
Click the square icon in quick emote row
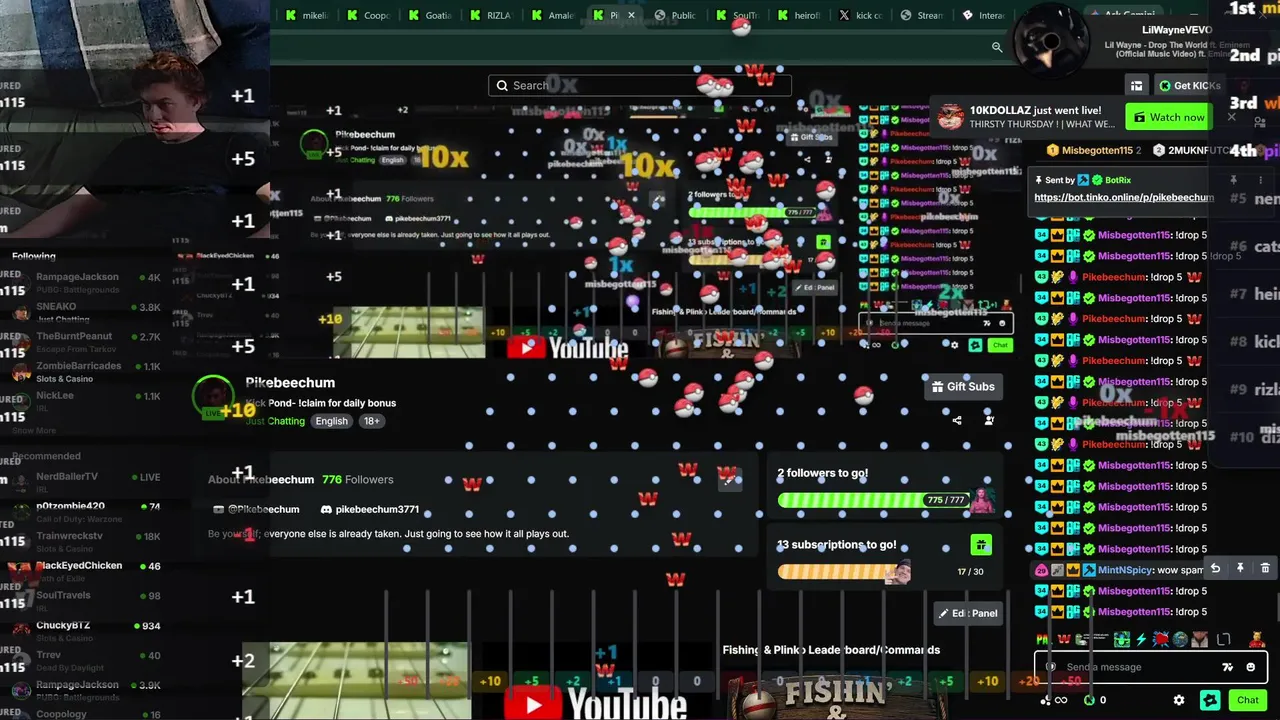[1223, 639]
